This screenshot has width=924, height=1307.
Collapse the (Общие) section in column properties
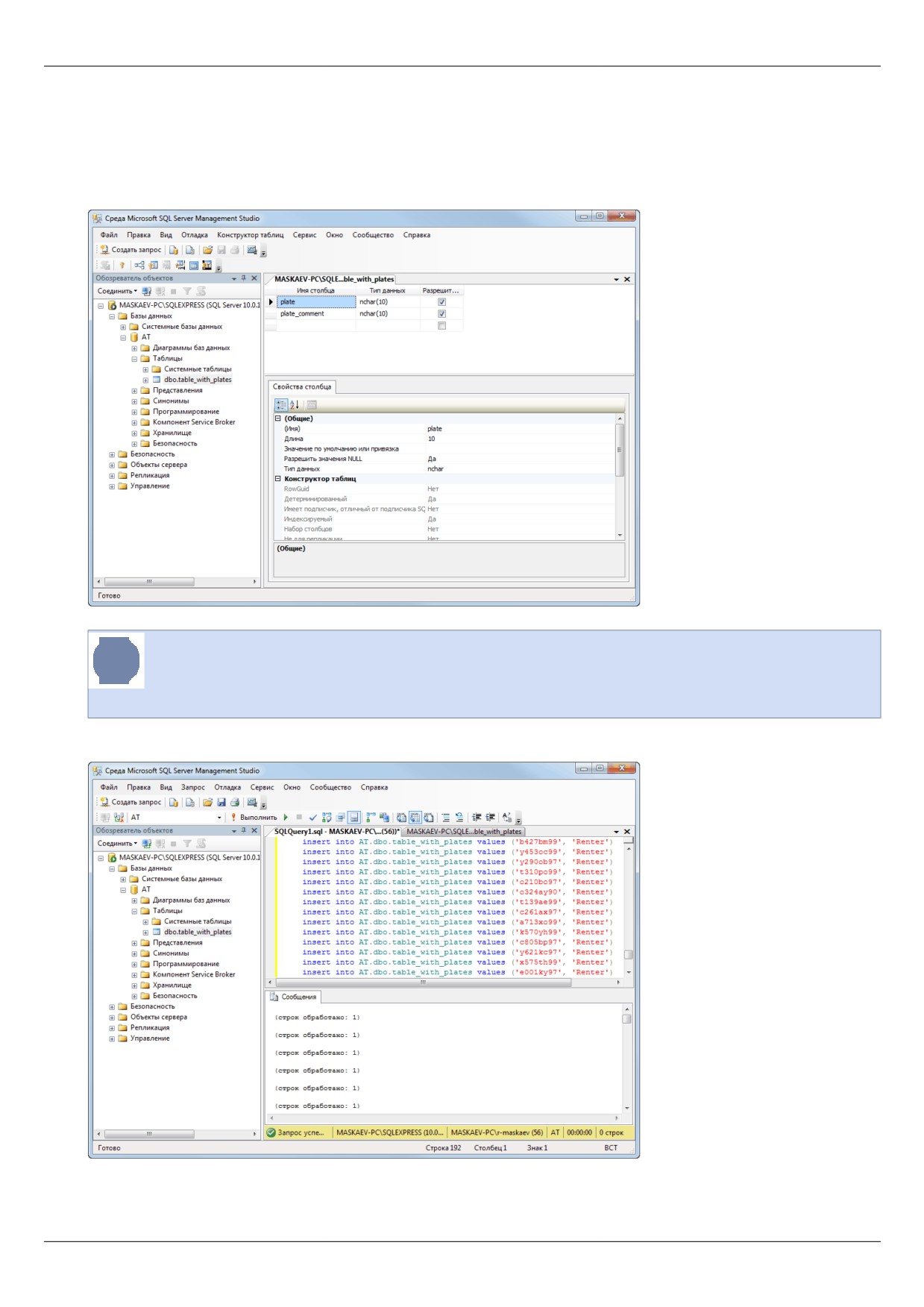278,419
